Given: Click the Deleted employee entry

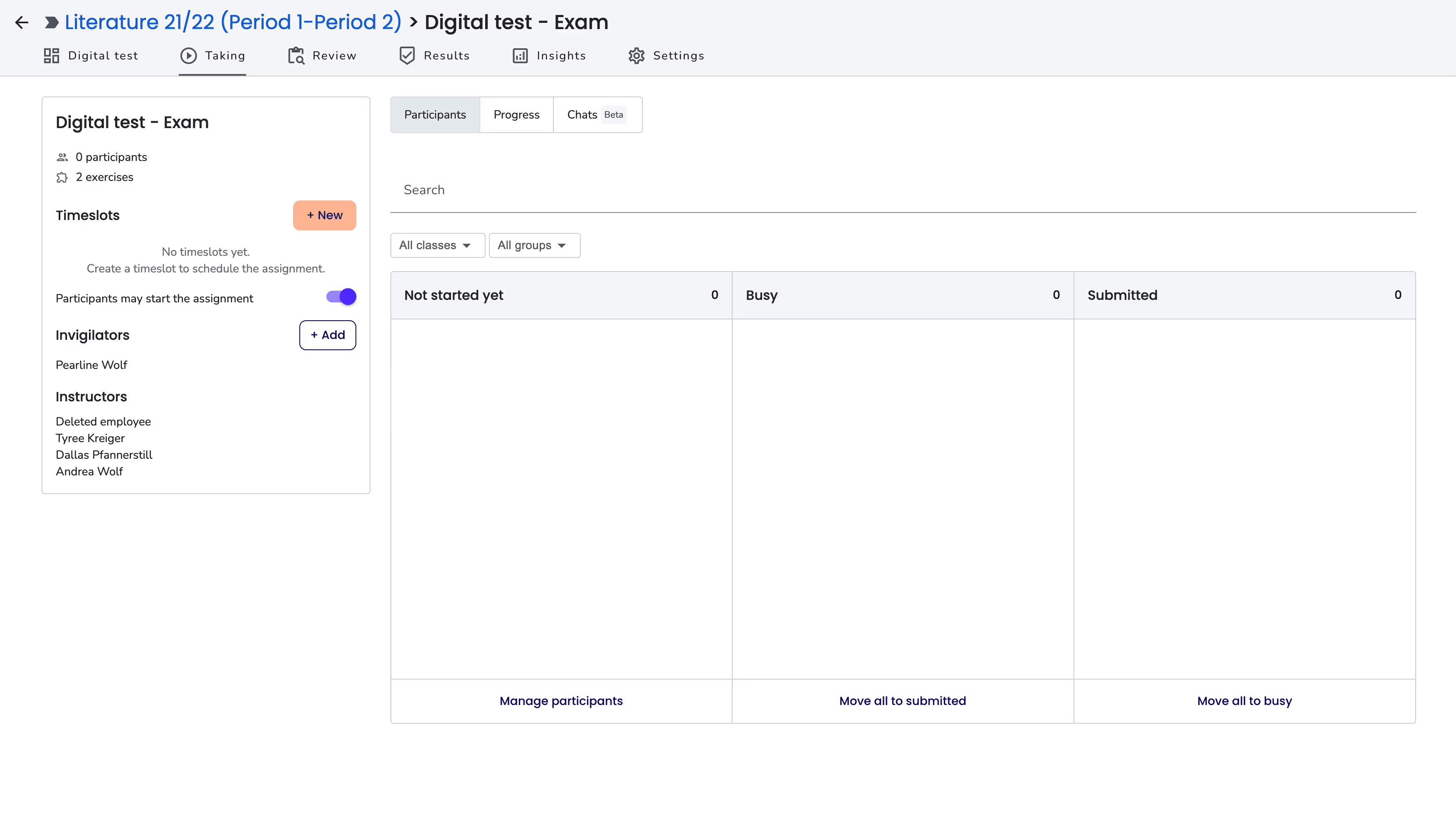Looking at the screenshot, I should tap(103, 421).
